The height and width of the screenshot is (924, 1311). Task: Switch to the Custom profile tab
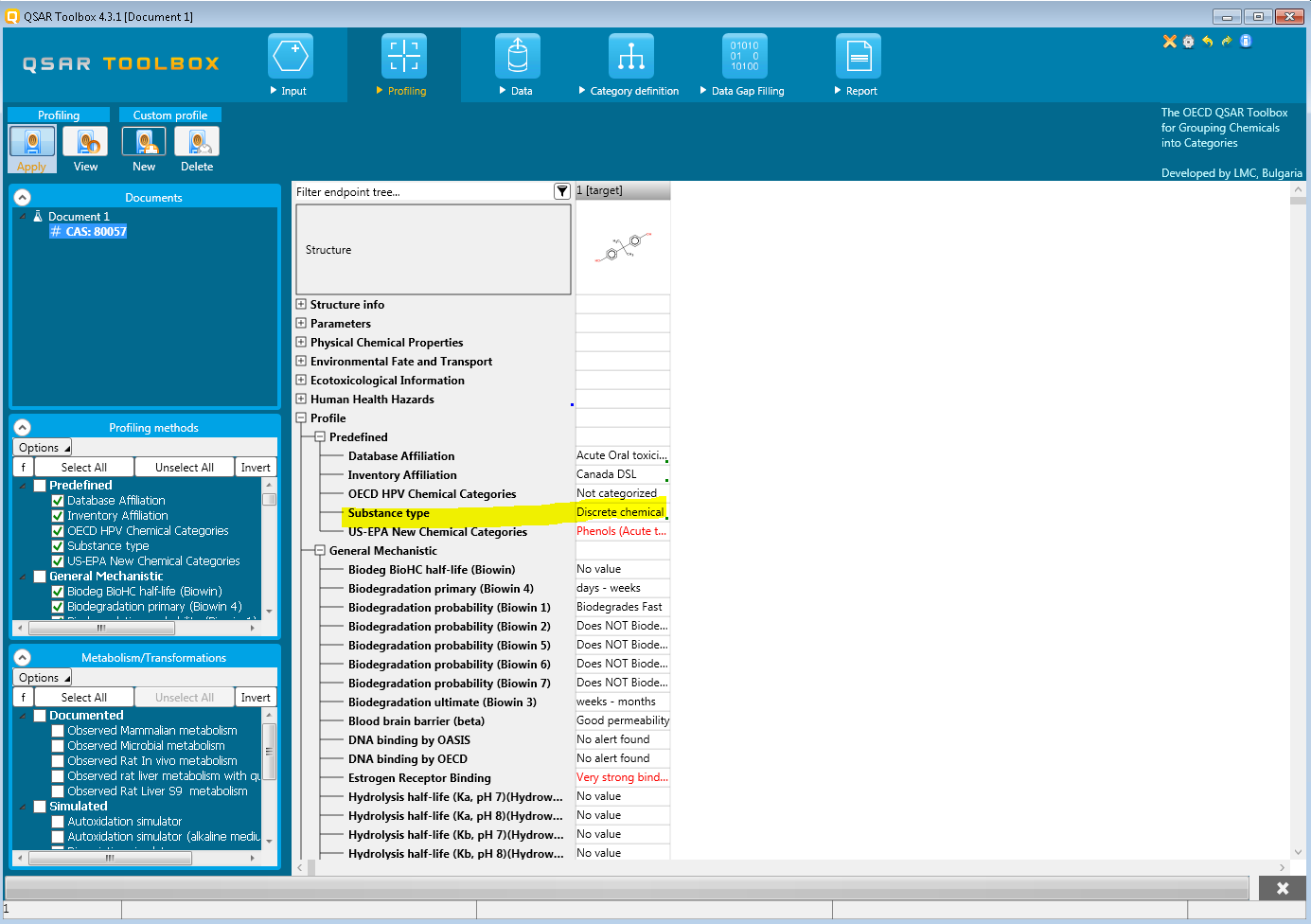tap(170, 115)
